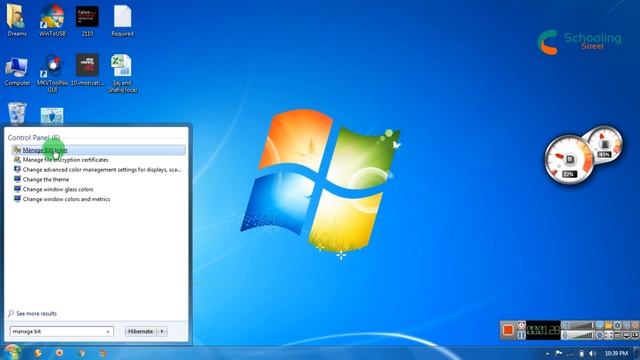Open Manage BitLocker search result
640x360 pixels.
[98, 150]
